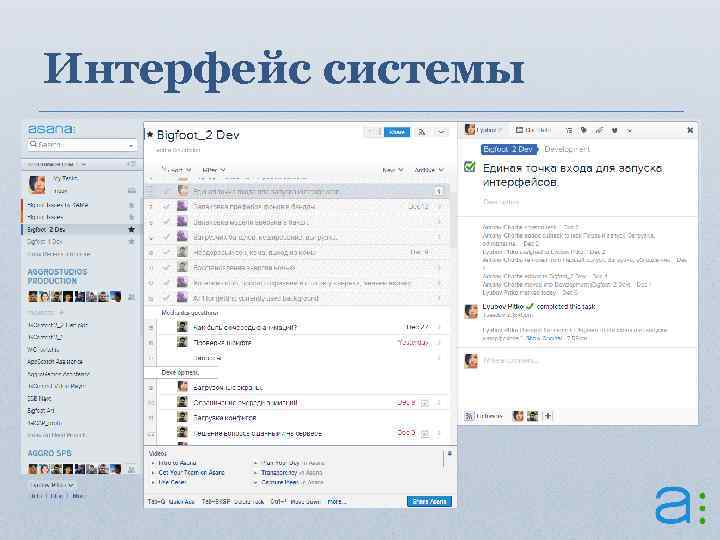The height and width of the screenshot is (540, 720).
Task: Toggle checkmark on 'AI: Not getting currently used background' task
Action: [167, 298]
